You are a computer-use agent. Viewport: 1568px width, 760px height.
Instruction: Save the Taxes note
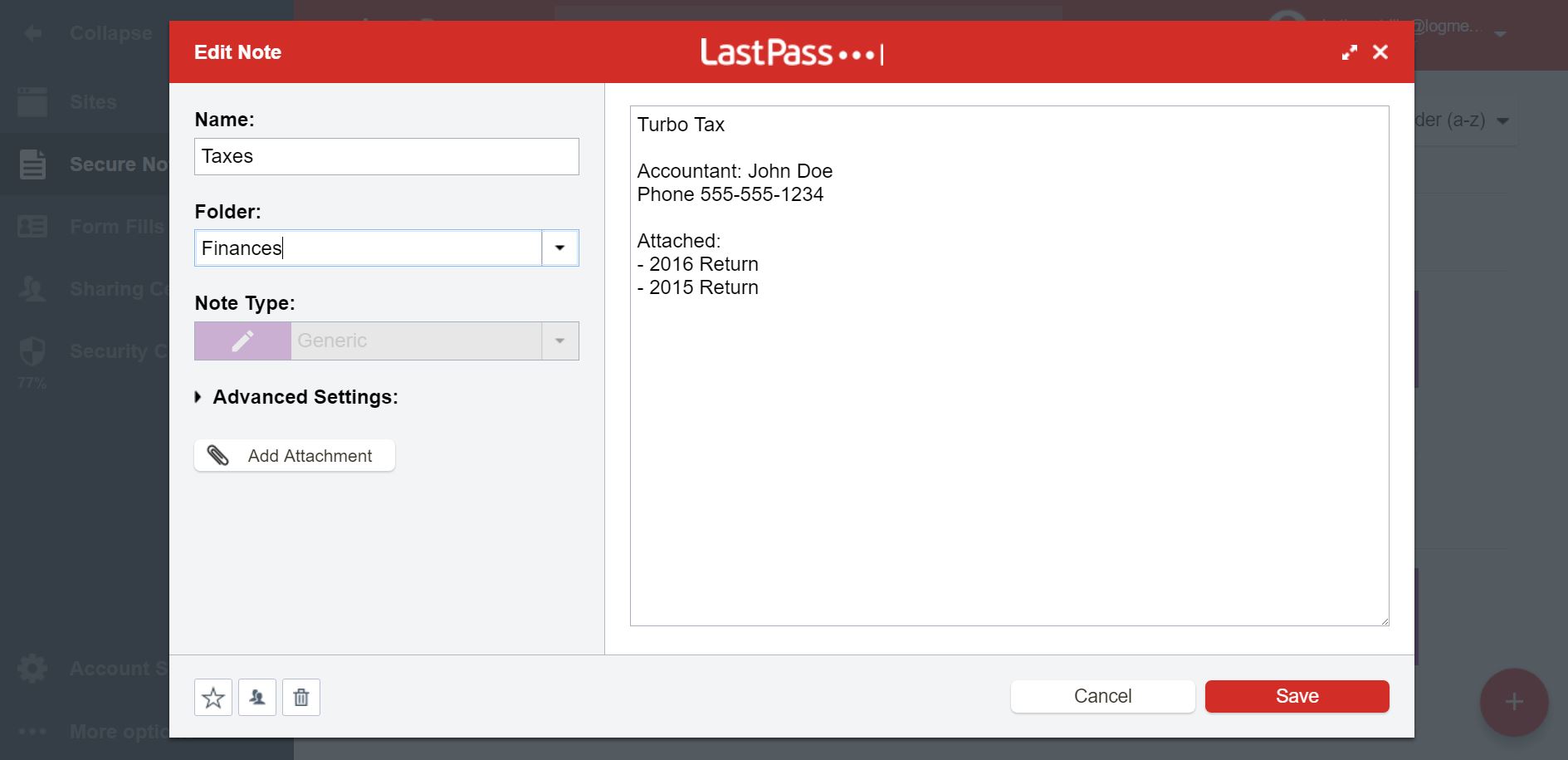tap(1296, 696)
